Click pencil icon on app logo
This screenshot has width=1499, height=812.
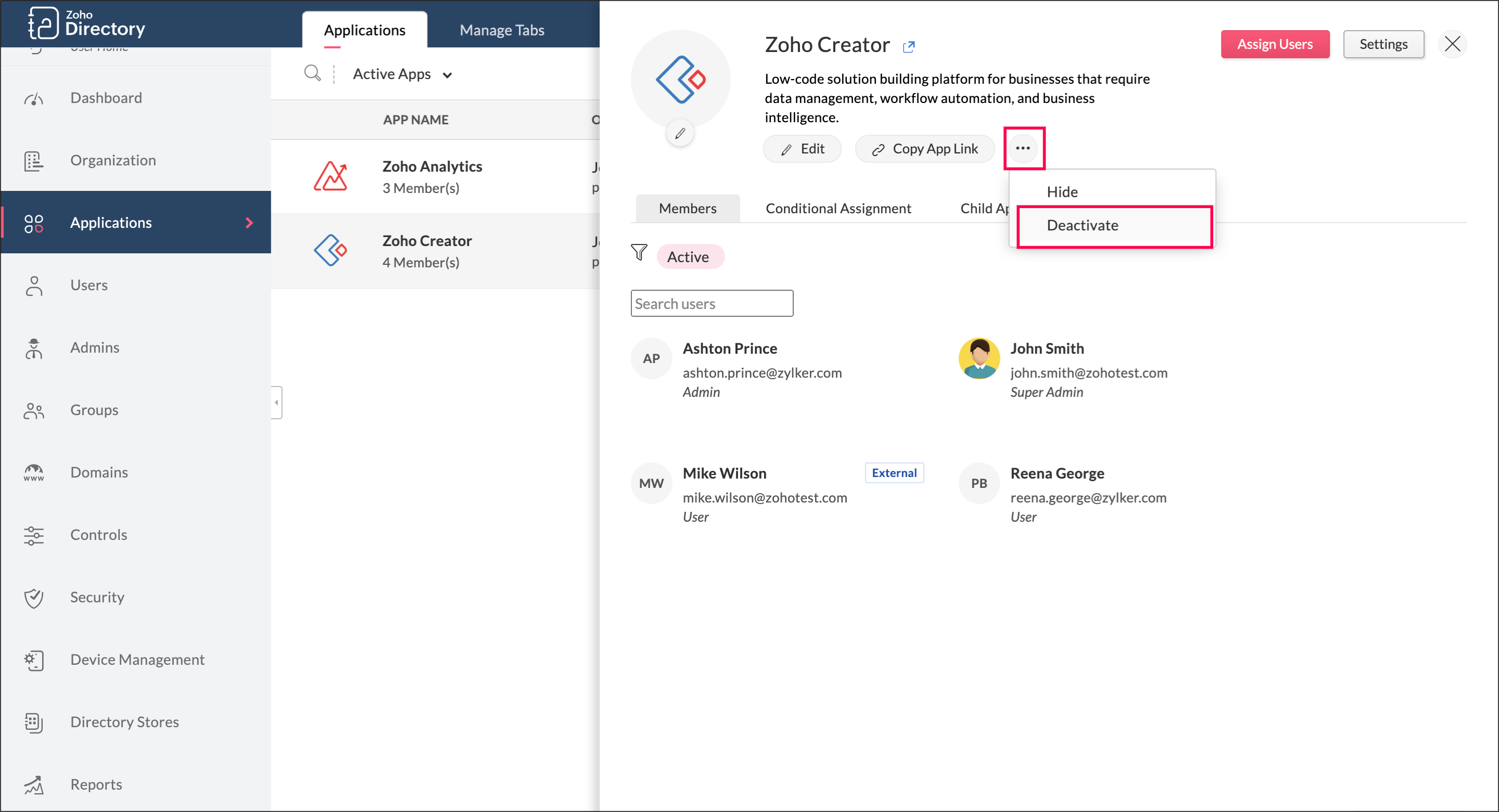point(680,134)
